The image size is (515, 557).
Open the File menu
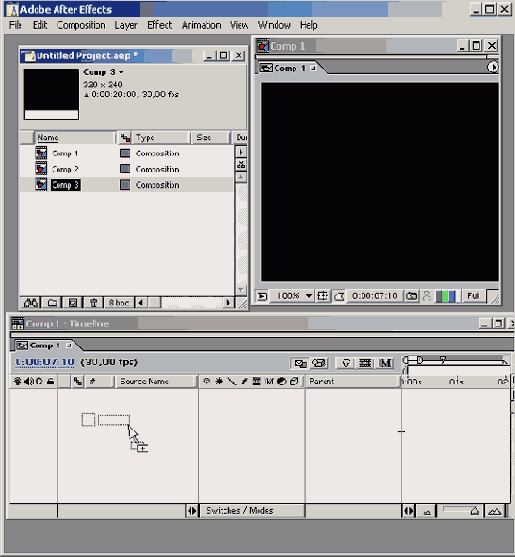(15, 25)
